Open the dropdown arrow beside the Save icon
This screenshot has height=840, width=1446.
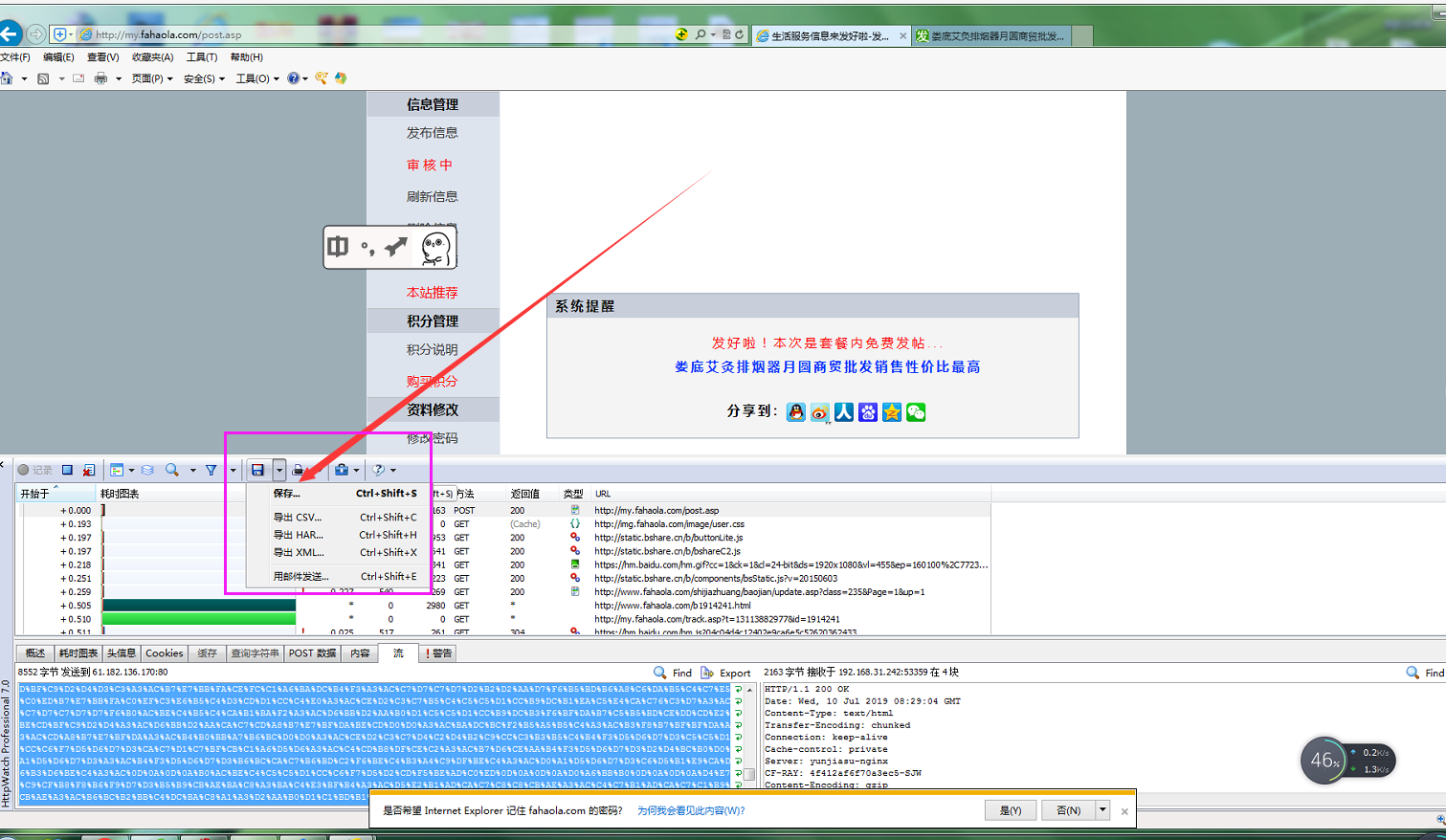[278, 470]
